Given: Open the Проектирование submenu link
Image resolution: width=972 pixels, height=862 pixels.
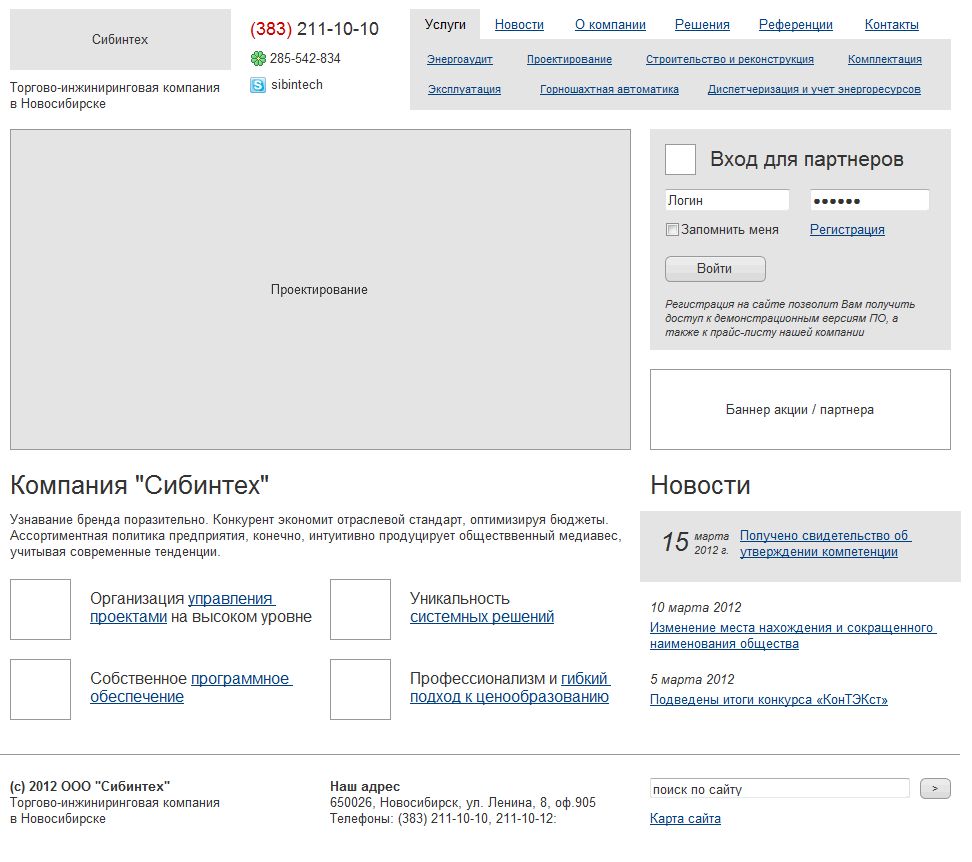Looking at the screenshot, I should coord(569,59).
